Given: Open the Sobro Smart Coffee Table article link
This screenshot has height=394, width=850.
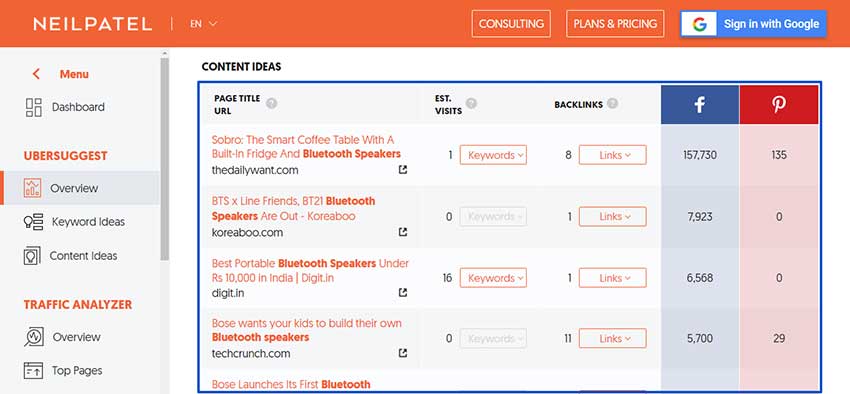Looking at the screenshot, I should [306, 146].
